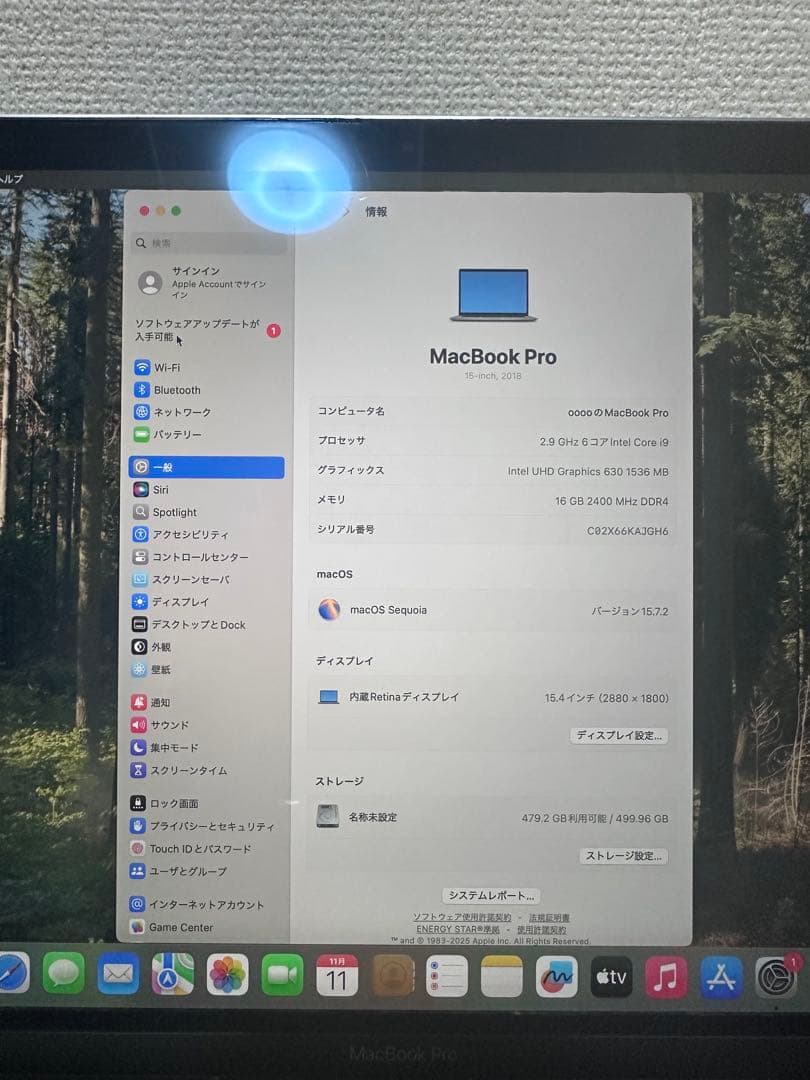Screen dimensions: 810x1080
Task: Open Wi-Fi settings in sidebar
Action: [x=157, y=367]
